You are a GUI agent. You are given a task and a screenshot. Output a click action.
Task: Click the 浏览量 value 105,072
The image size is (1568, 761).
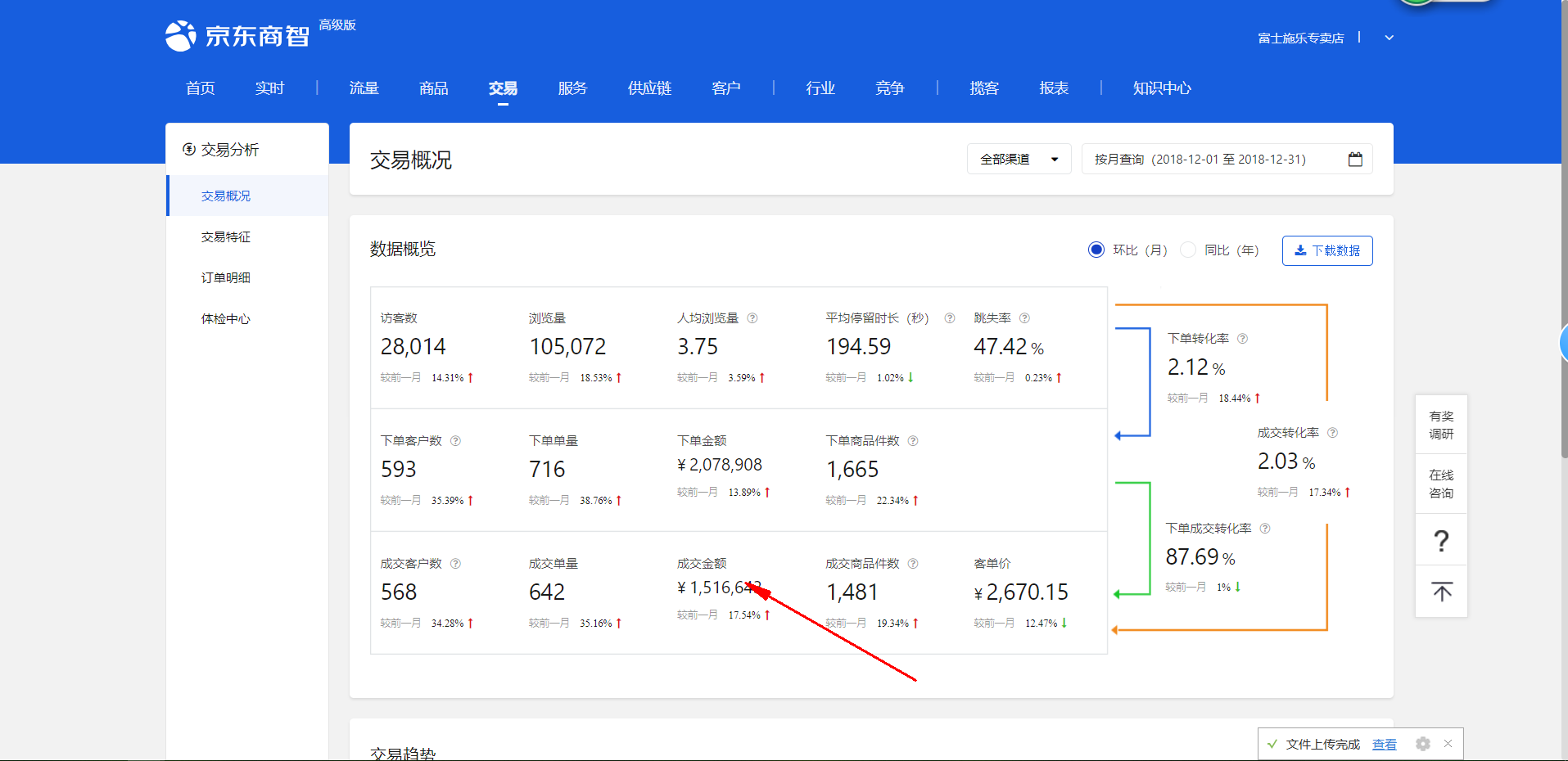[x=567, y=347]
